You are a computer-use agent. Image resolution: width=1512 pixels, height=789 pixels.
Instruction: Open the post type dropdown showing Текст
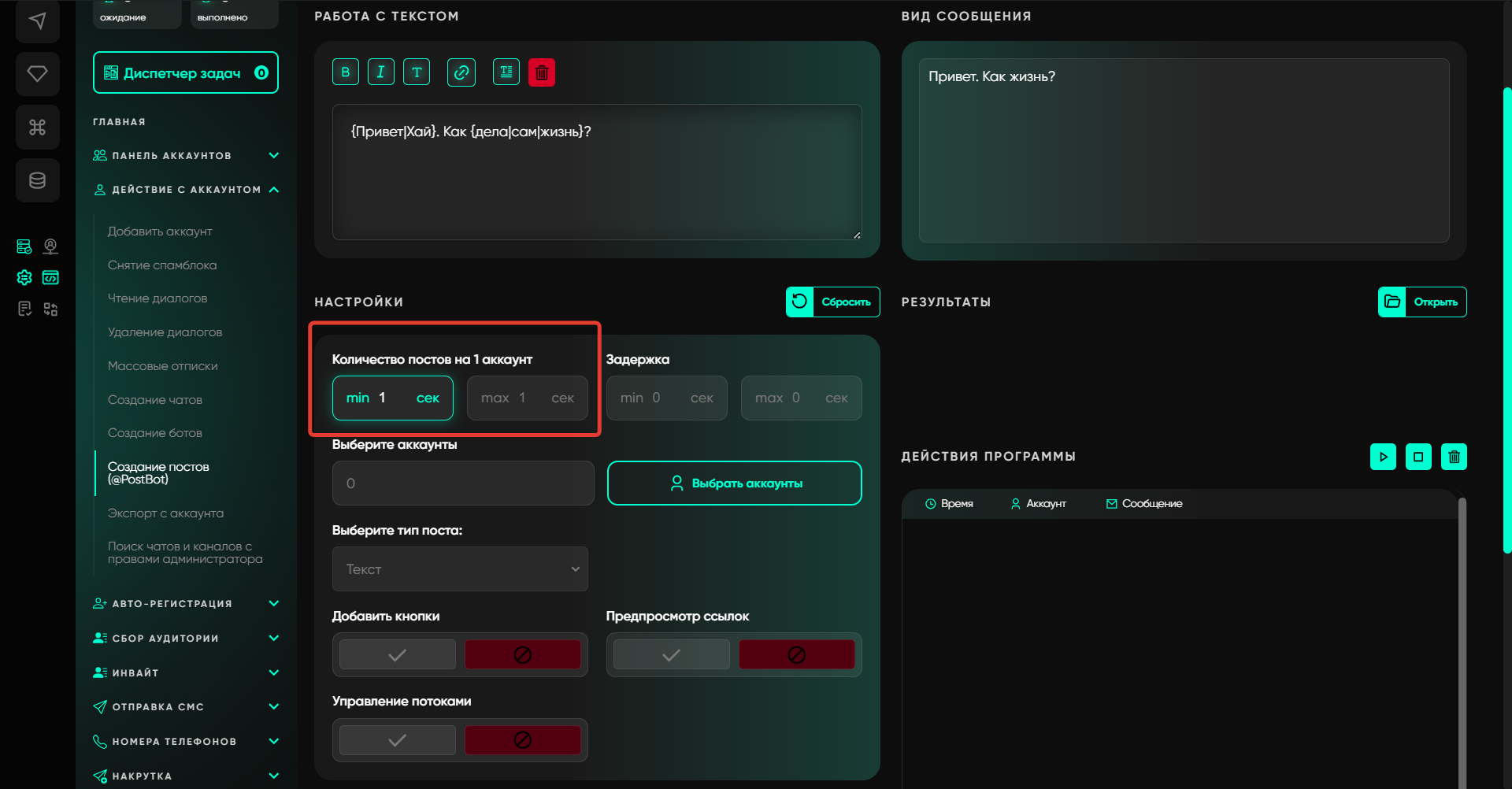(460, 569)
